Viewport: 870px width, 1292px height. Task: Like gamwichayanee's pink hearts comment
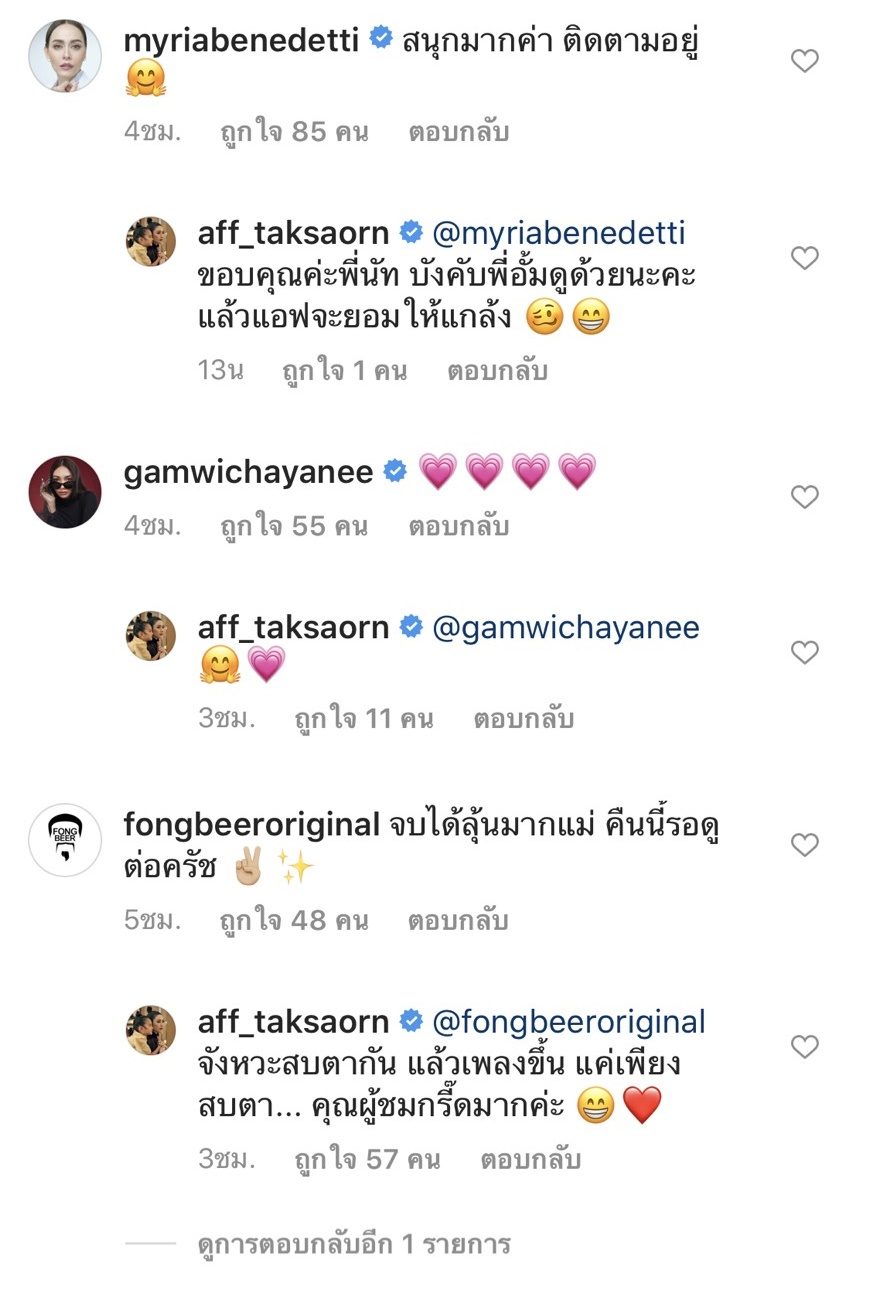[805, 496]
